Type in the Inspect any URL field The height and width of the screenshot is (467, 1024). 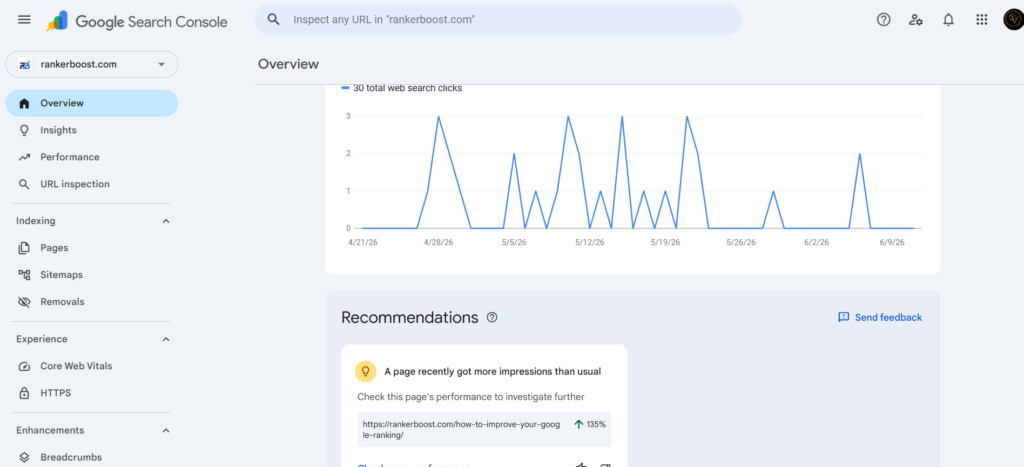click(x=498, y=20)
